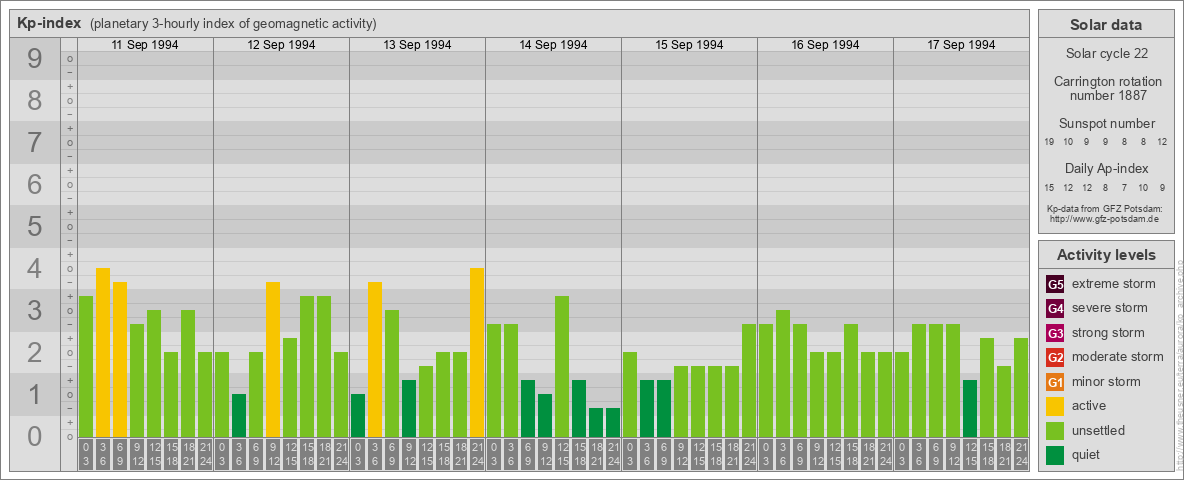Select the 14 Sep 1994 date header
The height and width of the screenshot is (480, 1184).
[553, 45]
